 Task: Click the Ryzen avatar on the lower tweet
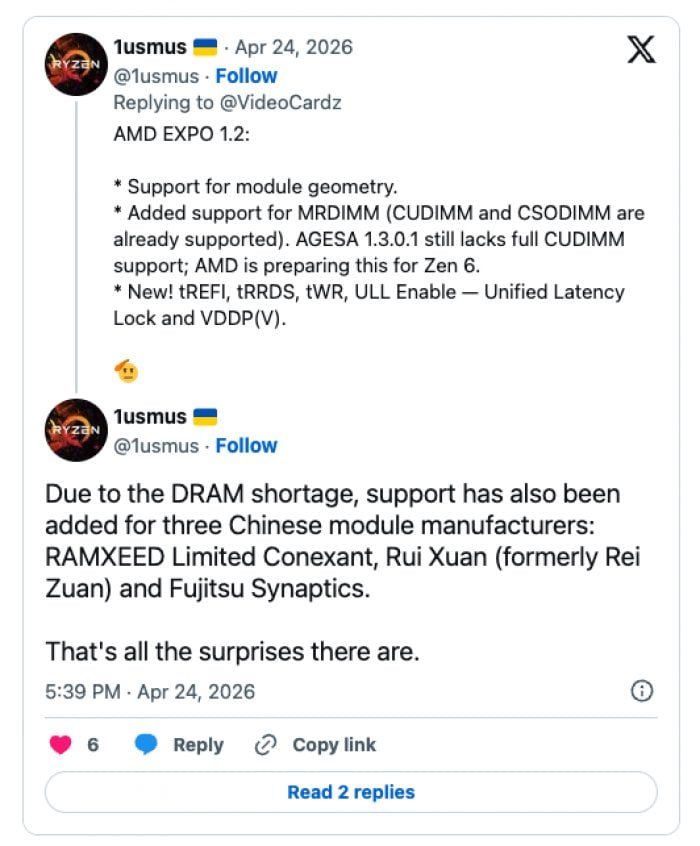tap(76, 430)
